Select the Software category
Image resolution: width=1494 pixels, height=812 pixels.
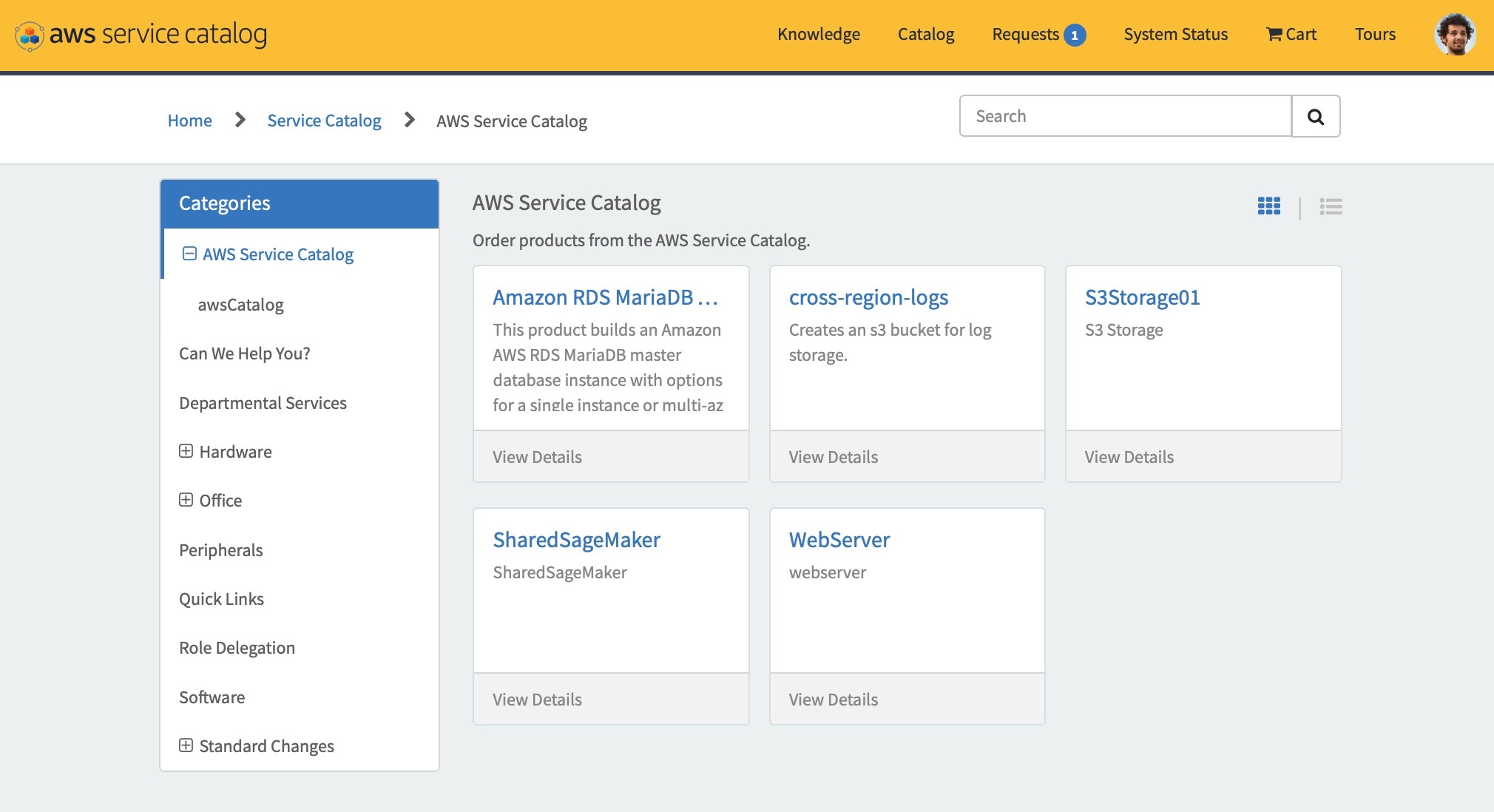click(x=212, y=697)
